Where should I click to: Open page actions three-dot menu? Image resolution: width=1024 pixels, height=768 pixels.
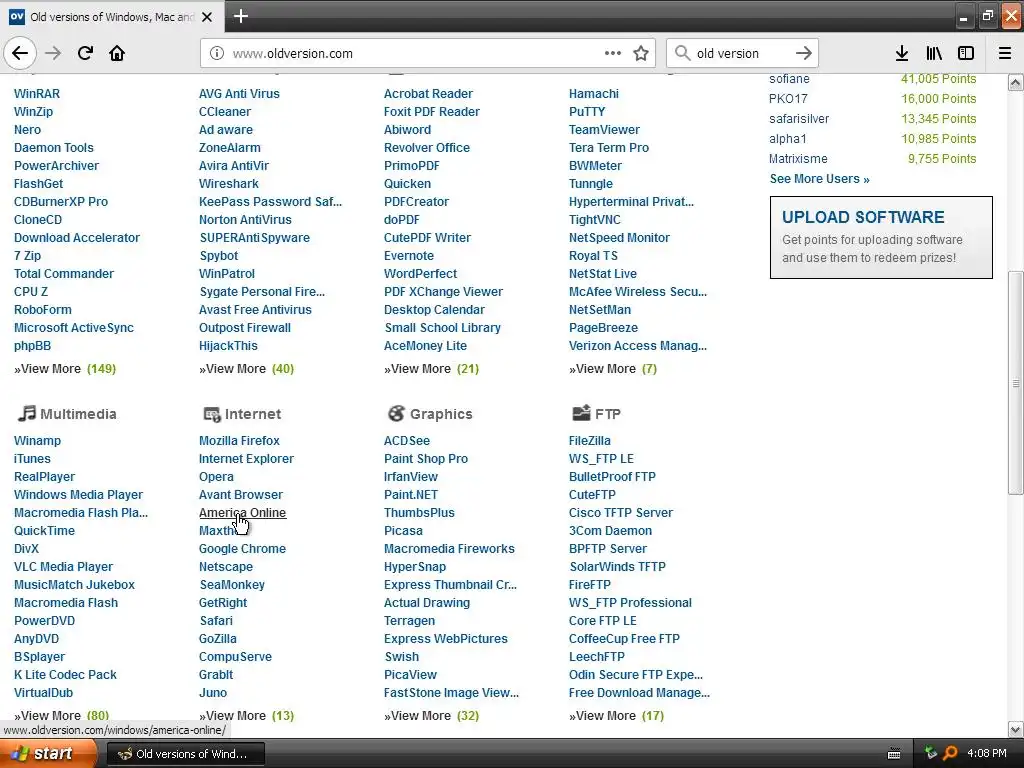click(x=613, y=53)
